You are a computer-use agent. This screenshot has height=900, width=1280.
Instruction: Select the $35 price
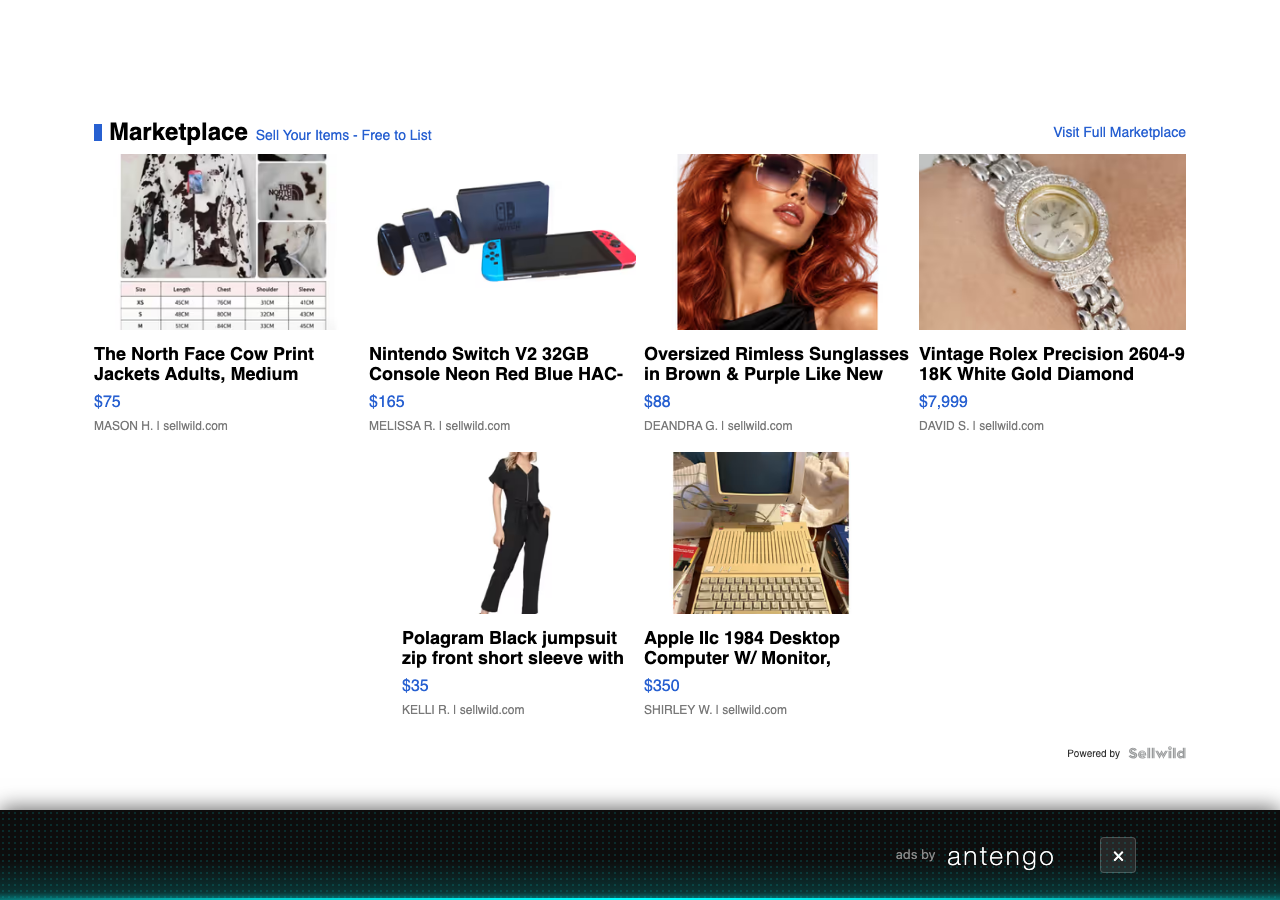[415, 686]
